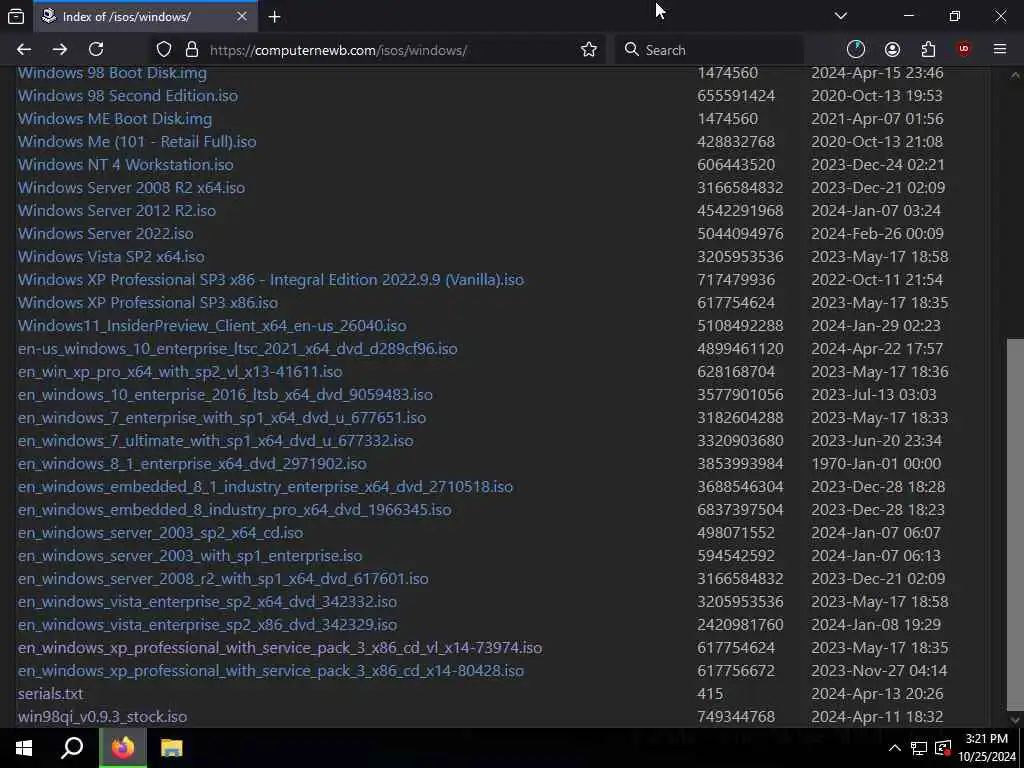Download Windows 98 Second Edition.iso

point(128,96)
